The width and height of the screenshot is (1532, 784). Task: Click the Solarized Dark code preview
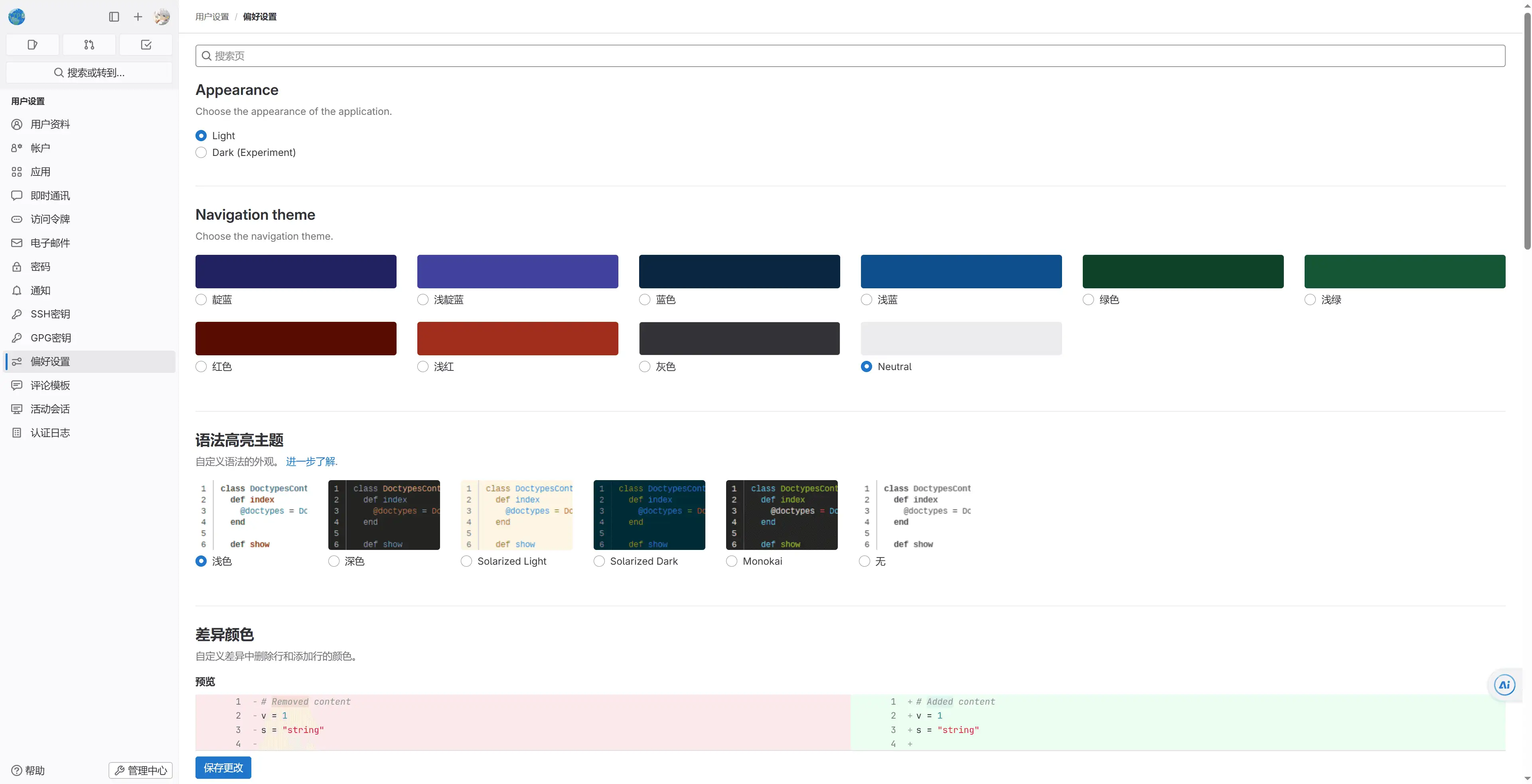(650, 515)
